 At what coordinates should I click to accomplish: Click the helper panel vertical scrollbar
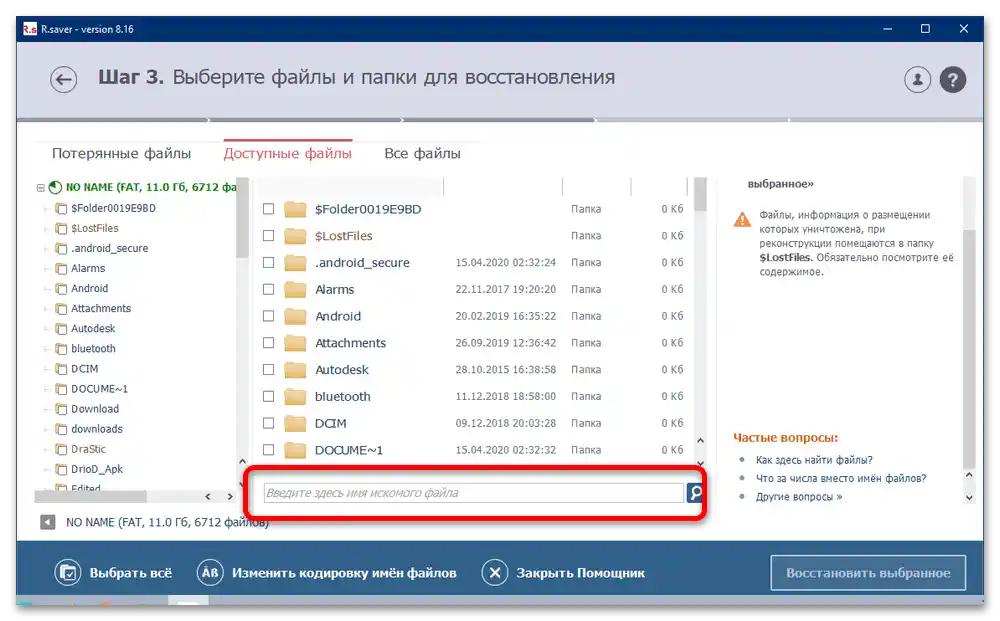click(969, 347)
